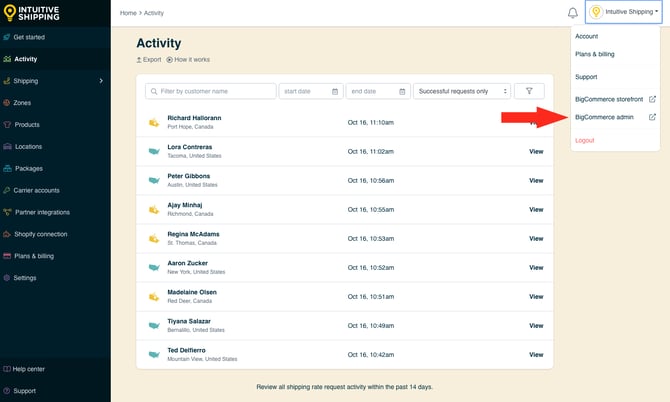Viewport: 670px width, 402px height.
Task: Click the start date calendar icon
Action: pos(335,91)
